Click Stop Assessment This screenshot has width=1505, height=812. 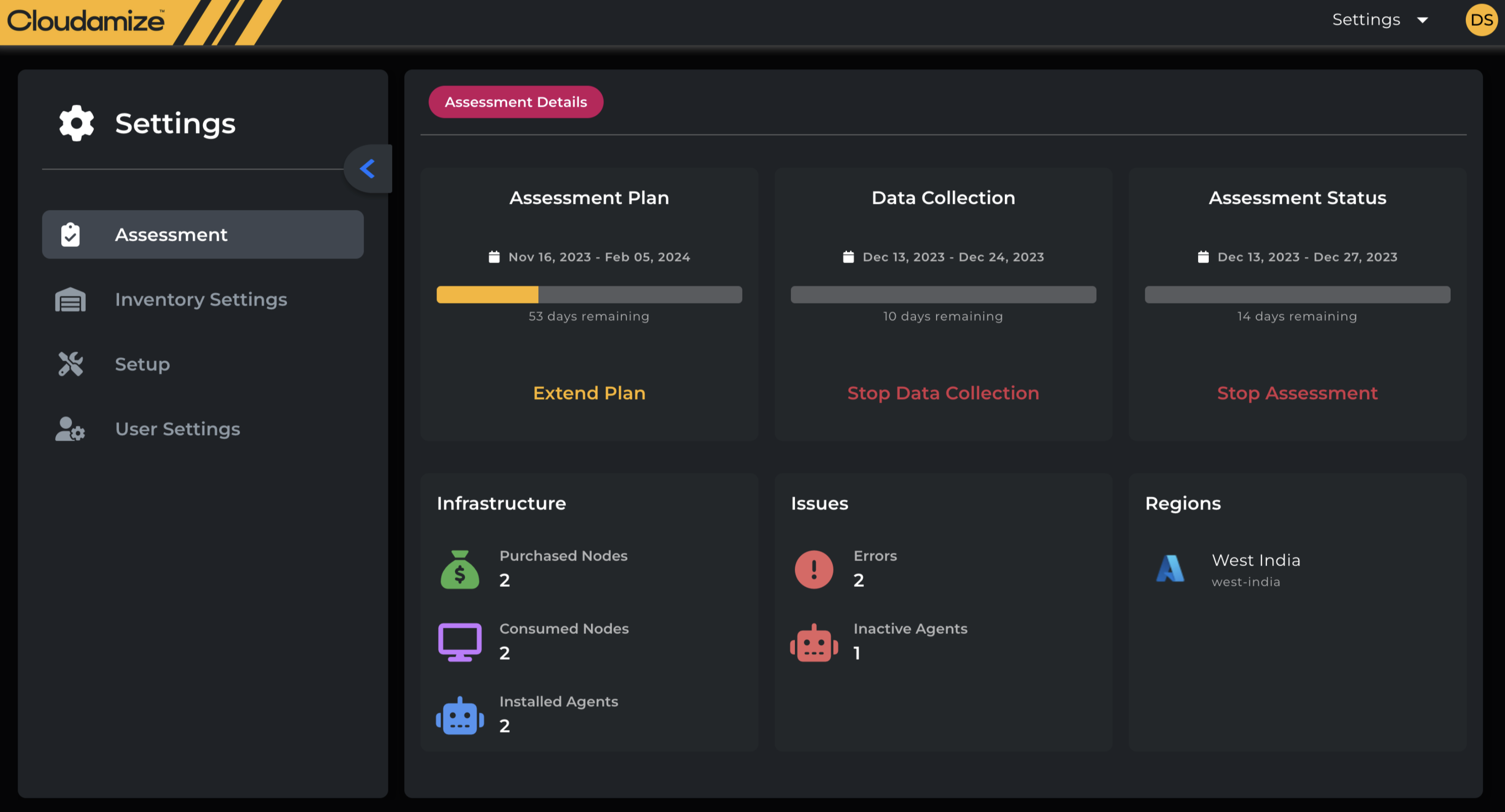1297,393
